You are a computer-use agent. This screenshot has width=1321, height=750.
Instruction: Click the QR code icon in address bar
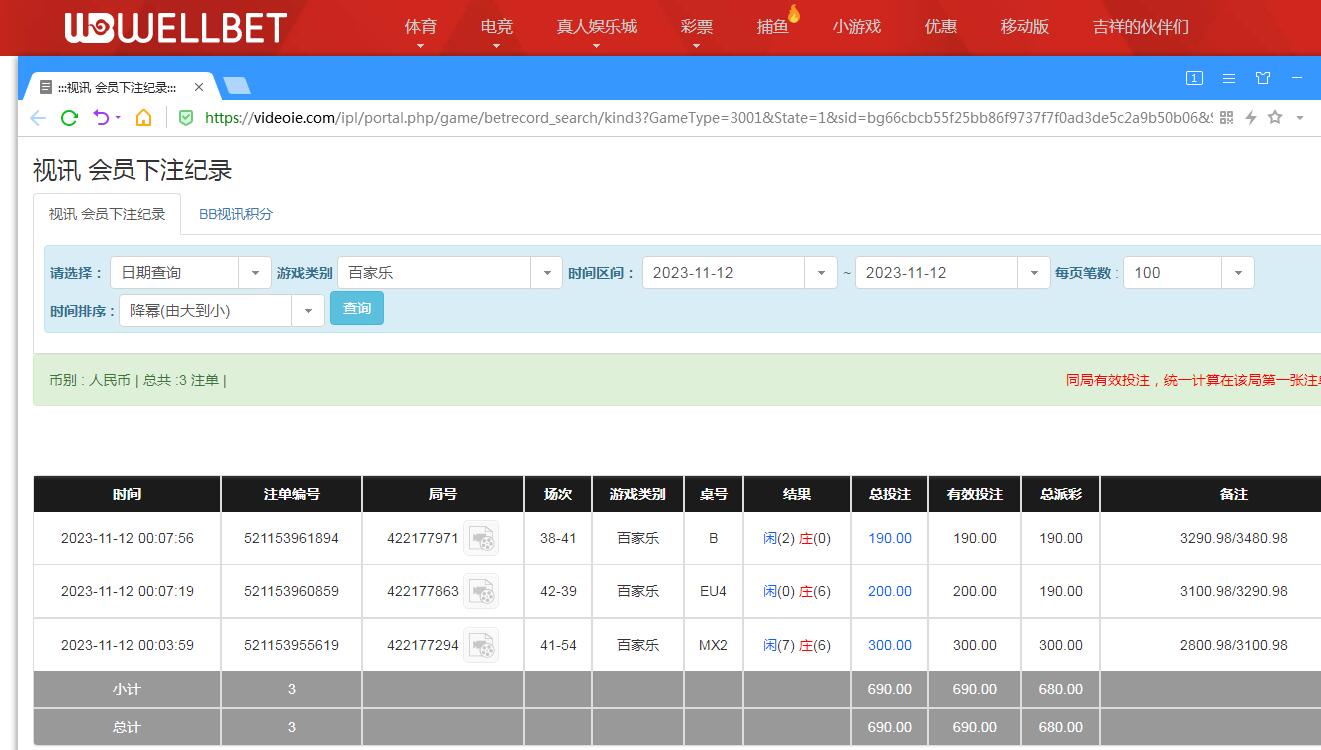[x=1227, y=118]
